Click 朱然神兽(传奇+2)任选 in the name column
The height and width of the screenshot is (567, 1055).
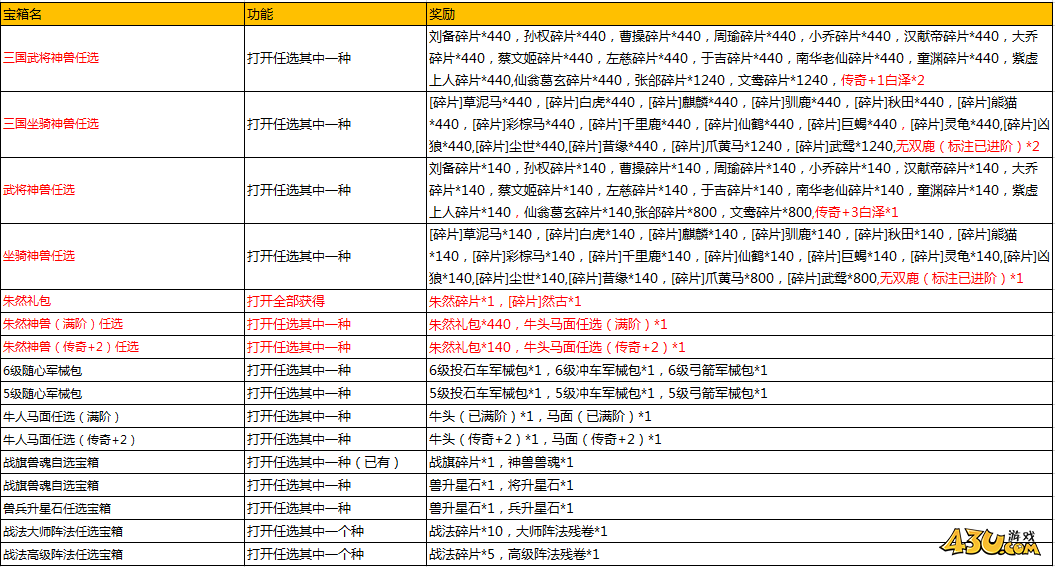[71, 347]
